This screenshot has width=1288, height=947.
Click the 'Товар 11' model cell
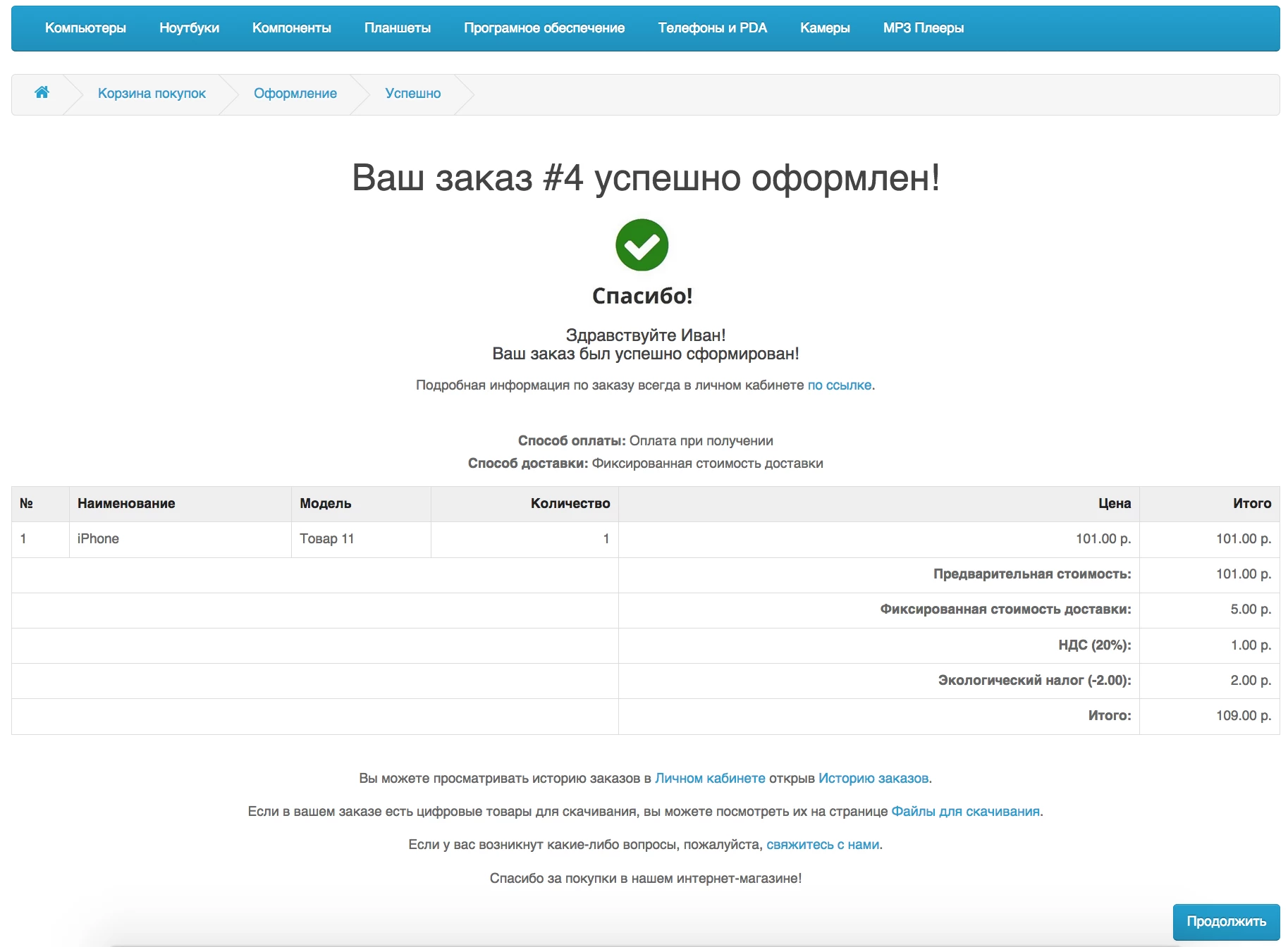pos(361,539)
